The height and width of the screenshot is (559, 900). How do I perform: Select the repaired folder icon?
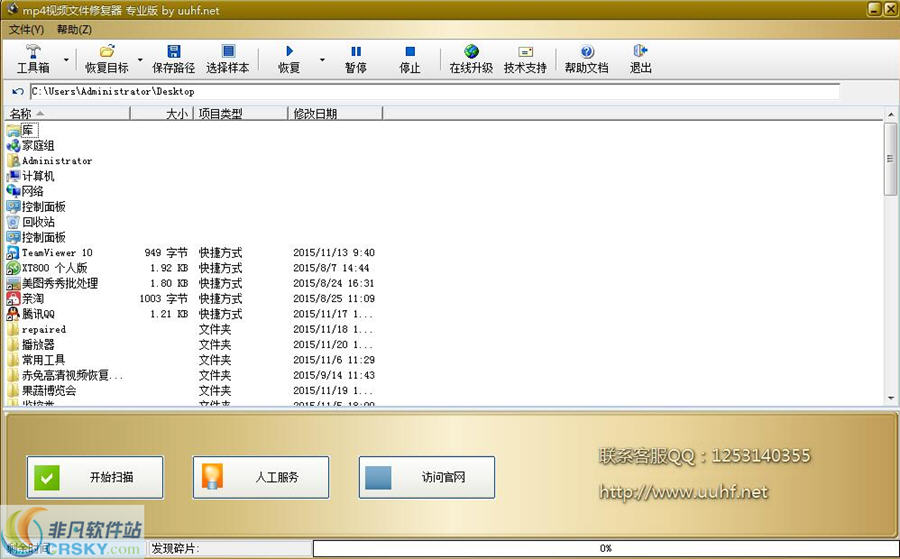13,329
